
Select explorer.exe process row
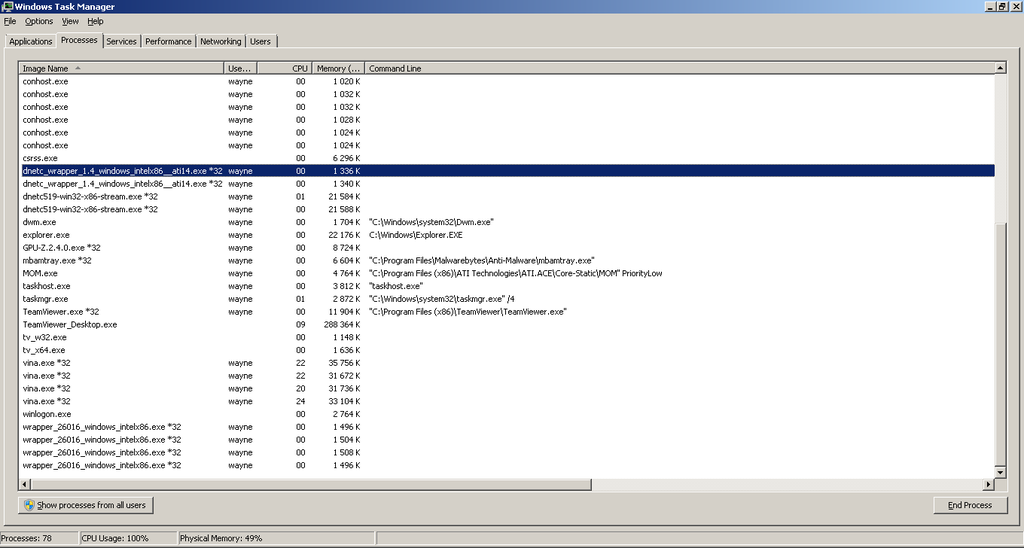(507, 235)
